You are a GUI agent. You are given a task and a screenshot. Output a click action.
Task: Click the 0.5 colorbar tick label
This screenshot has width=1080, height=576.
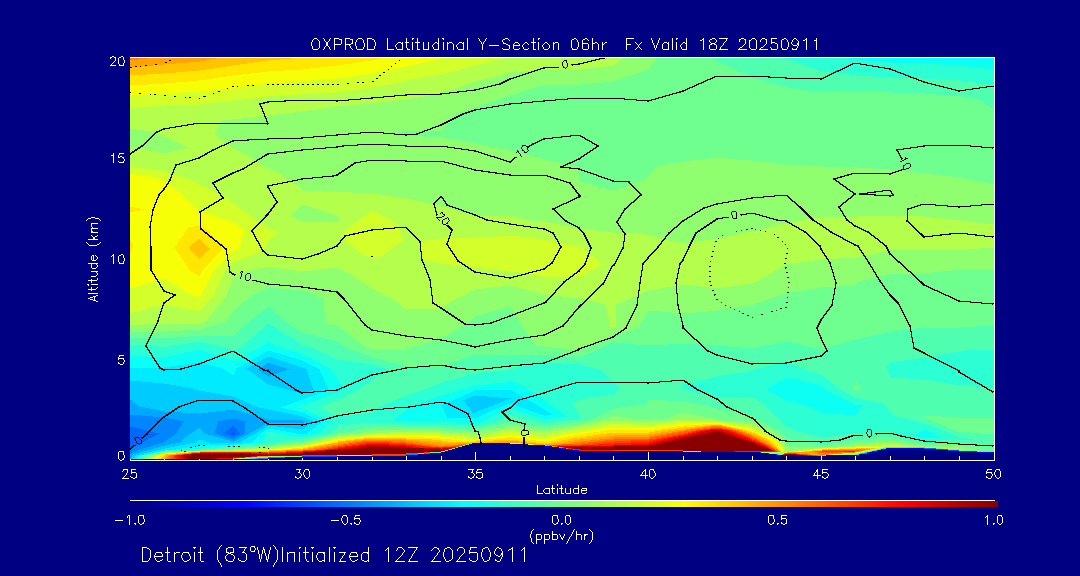tap(777, 520)
